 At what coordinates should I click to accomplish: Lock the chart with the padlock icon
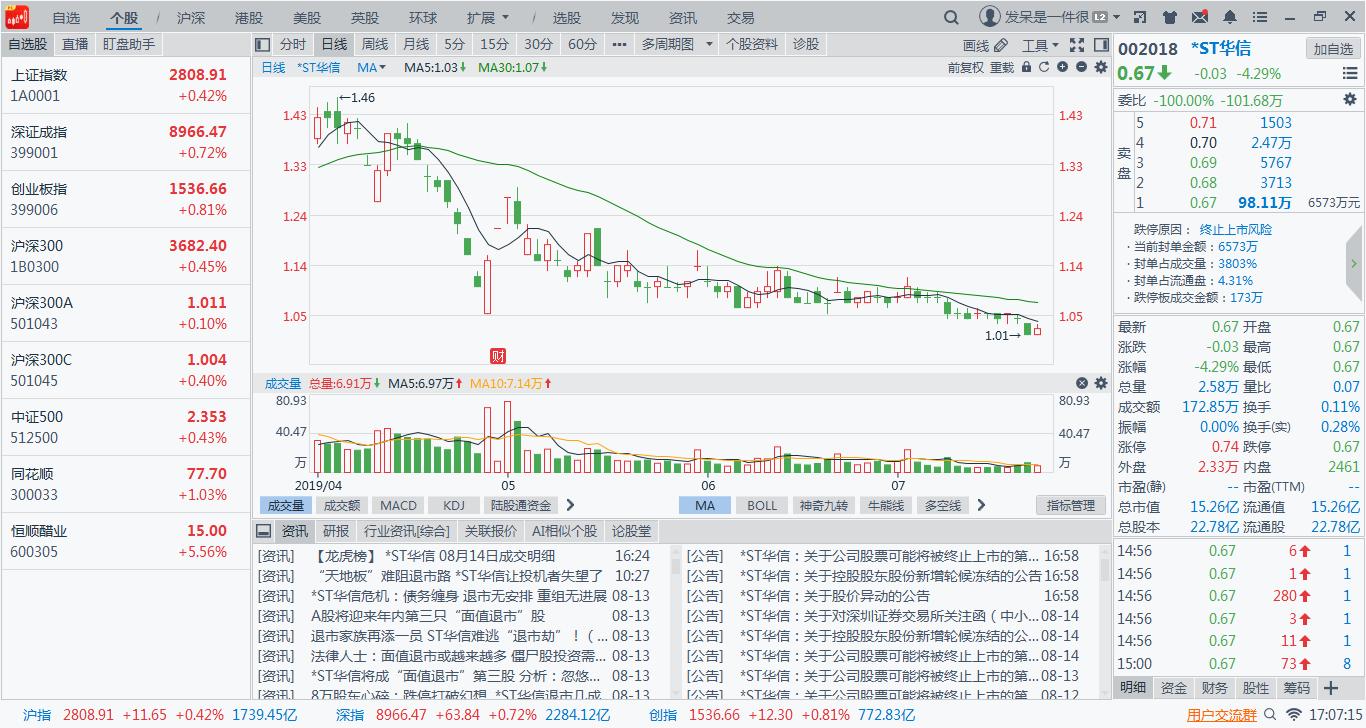tap(1027, 67)
